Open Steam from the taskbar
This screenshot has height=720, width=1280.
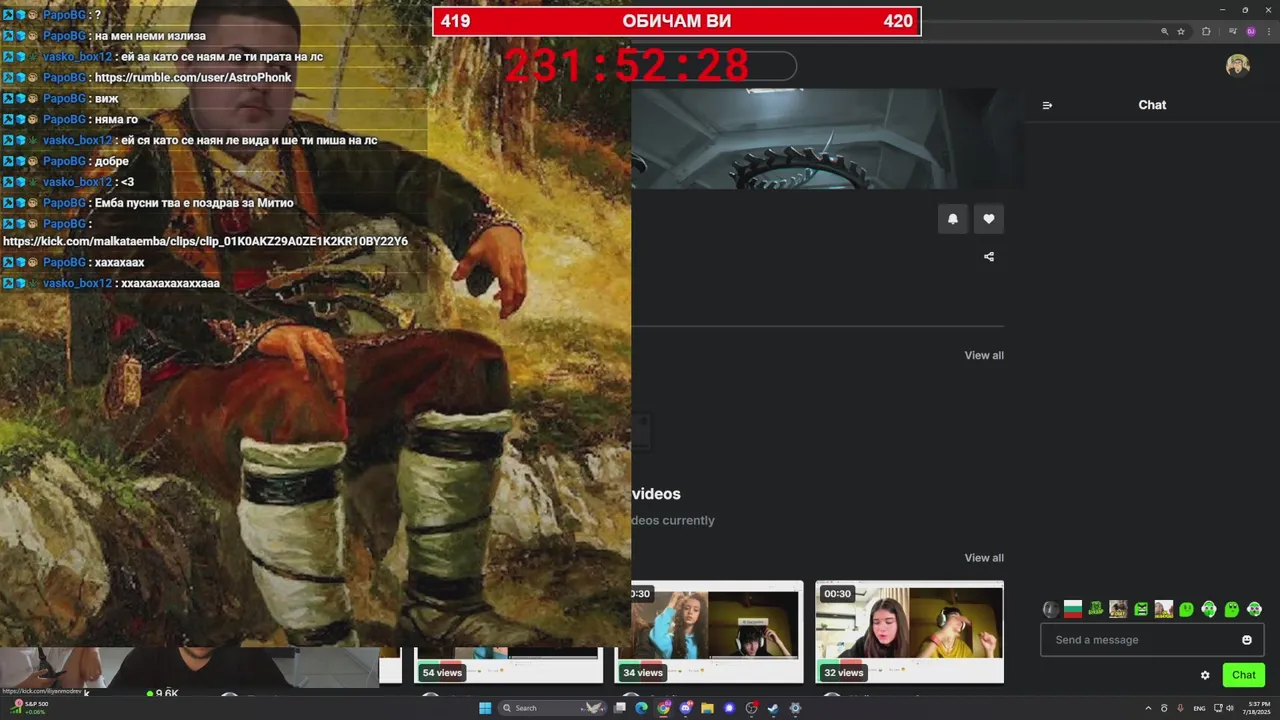(x=773, y=708)
